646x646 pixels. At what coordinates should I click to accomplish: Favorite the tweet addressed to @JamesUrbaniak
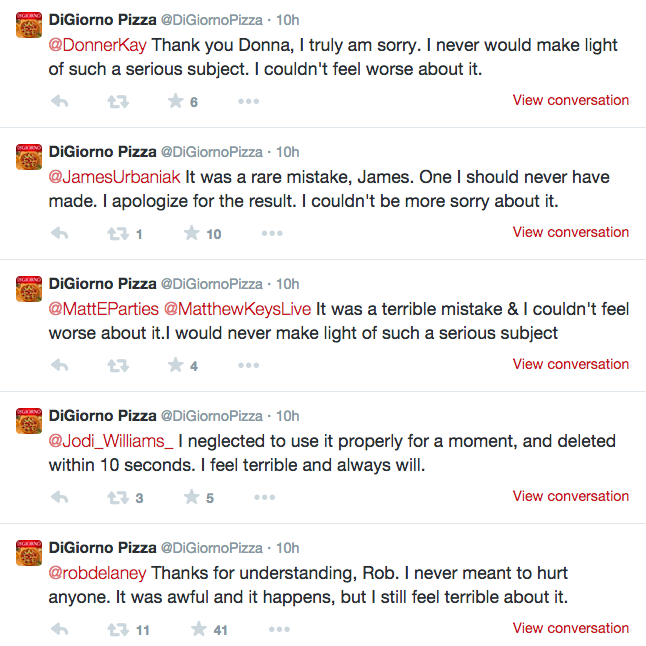(192, 233)
